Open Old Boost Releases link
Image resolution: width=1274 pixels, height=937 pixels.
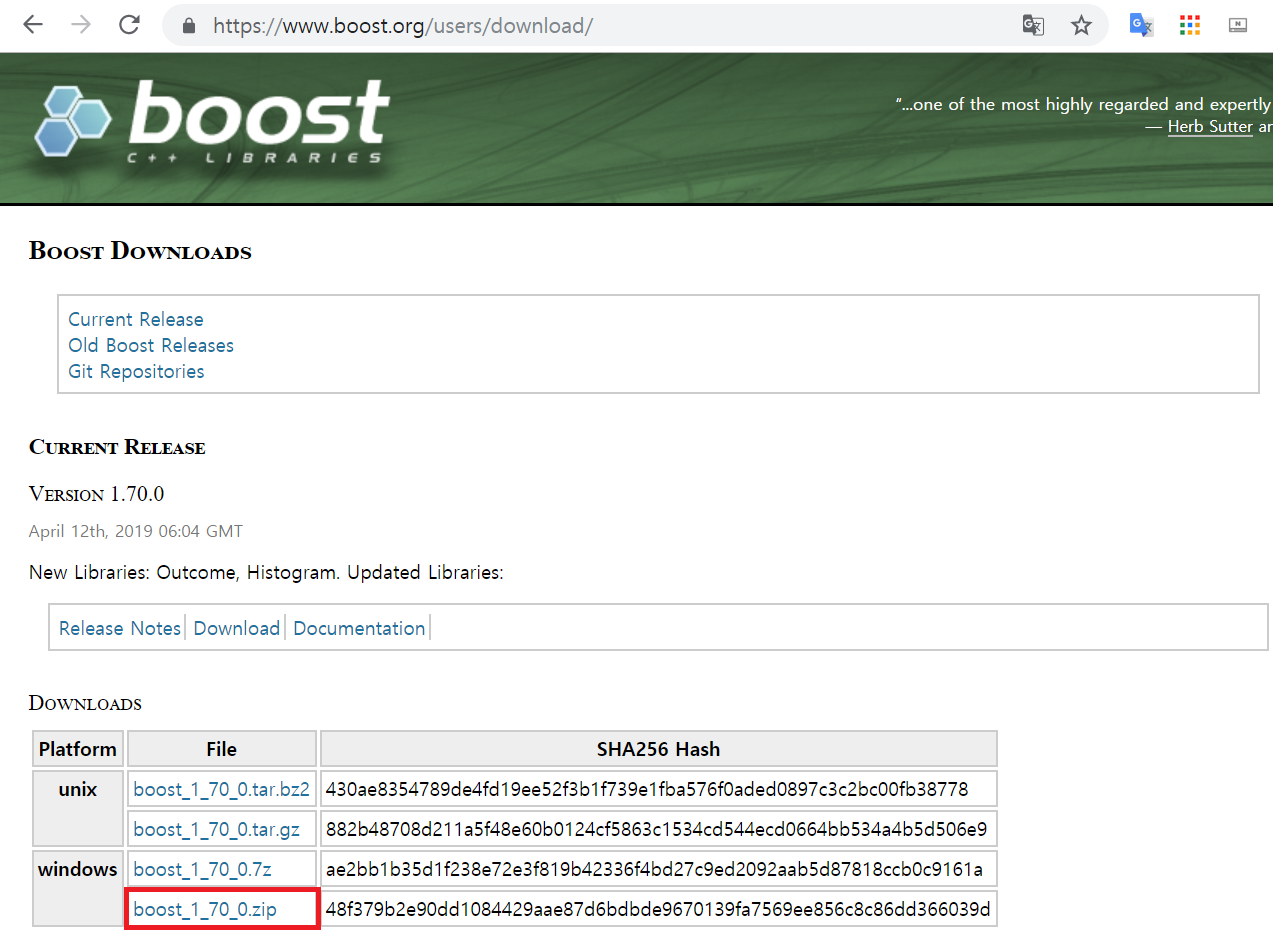(x=151, y=345)
